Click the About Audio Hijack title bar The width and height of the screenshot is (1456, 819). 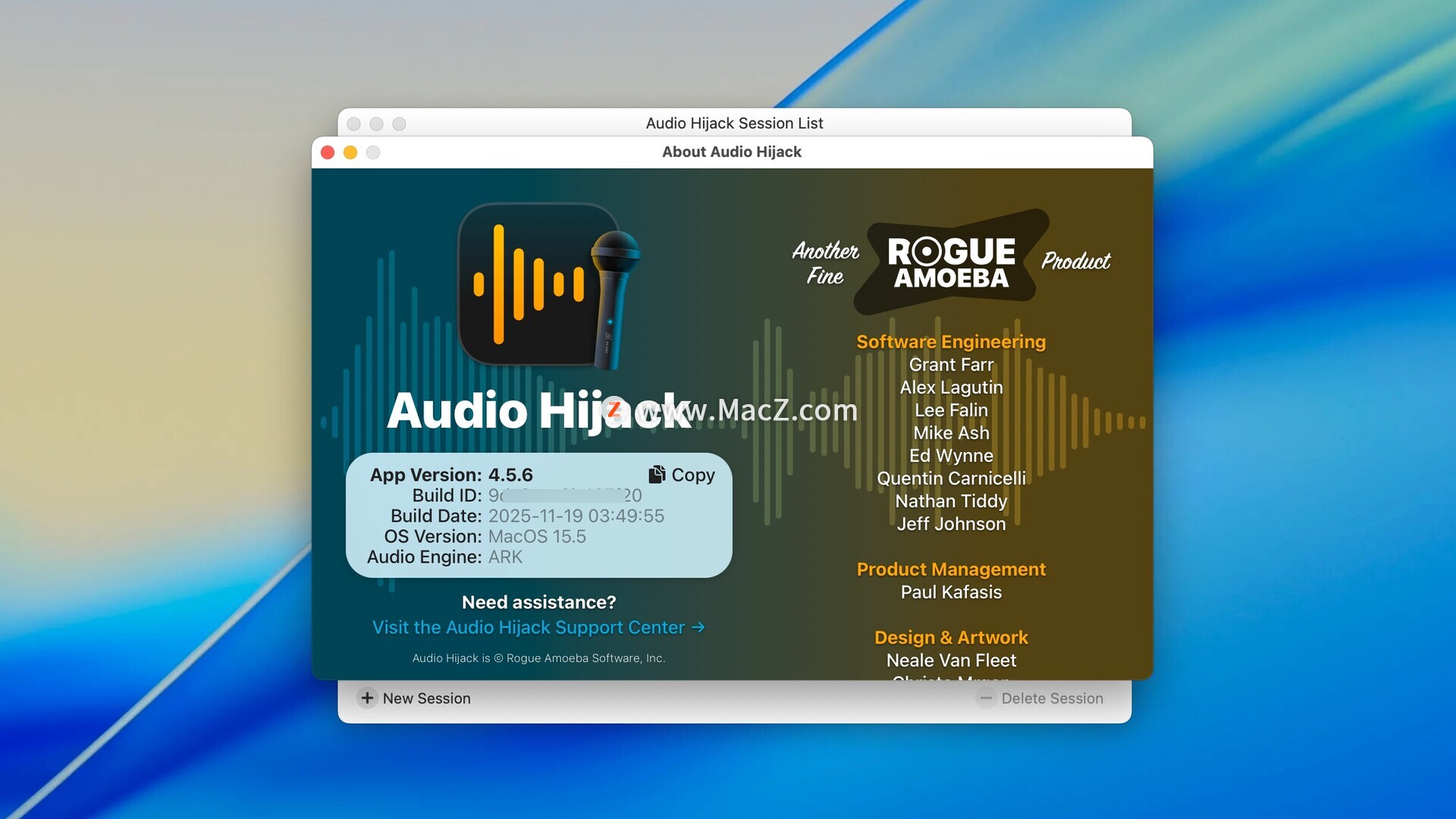coord(731,152)
